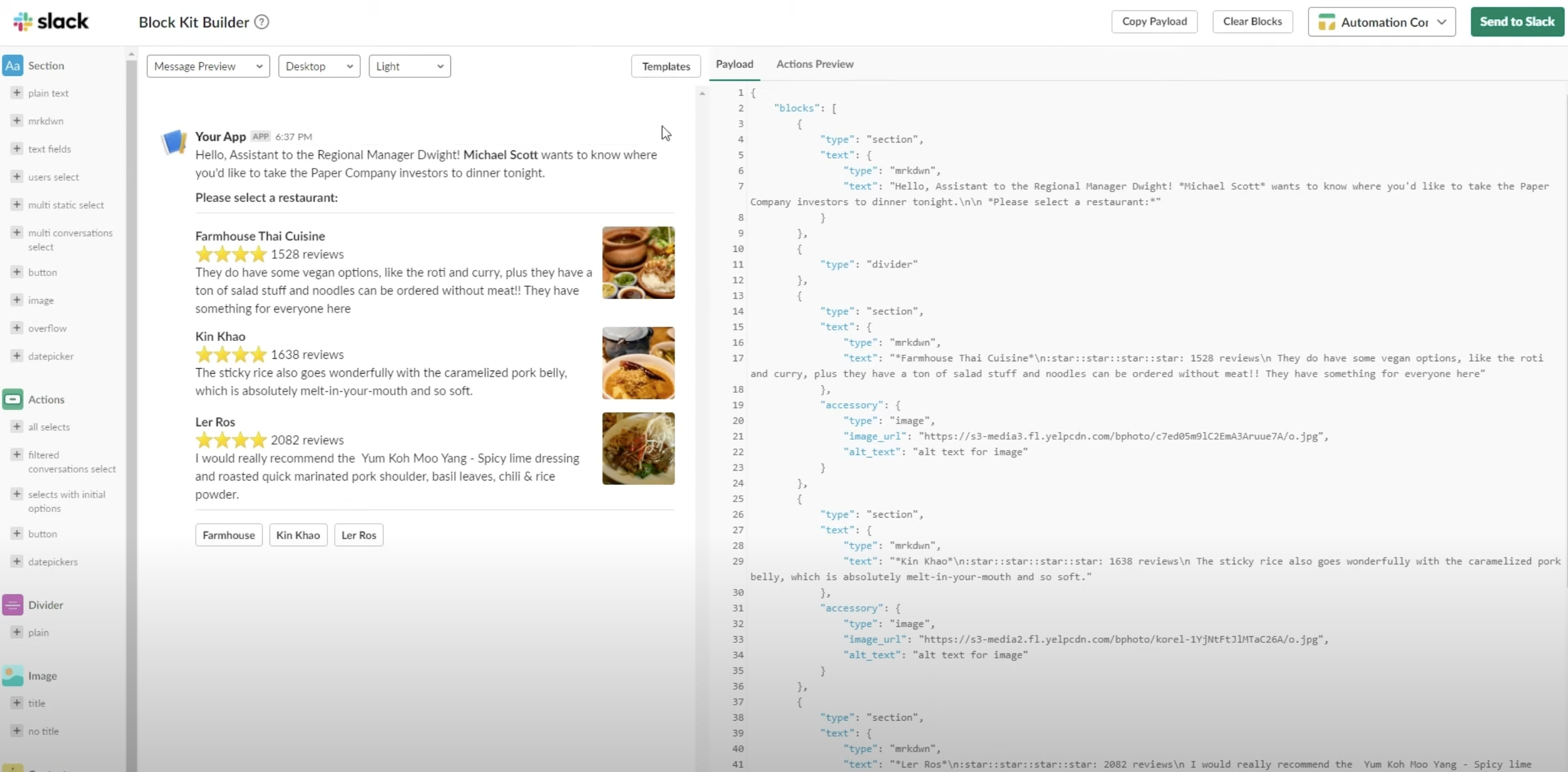The height and width of the screenshot is (772, 1568).
Task: Click plus icon beside users select
Action: click(17, 177)
